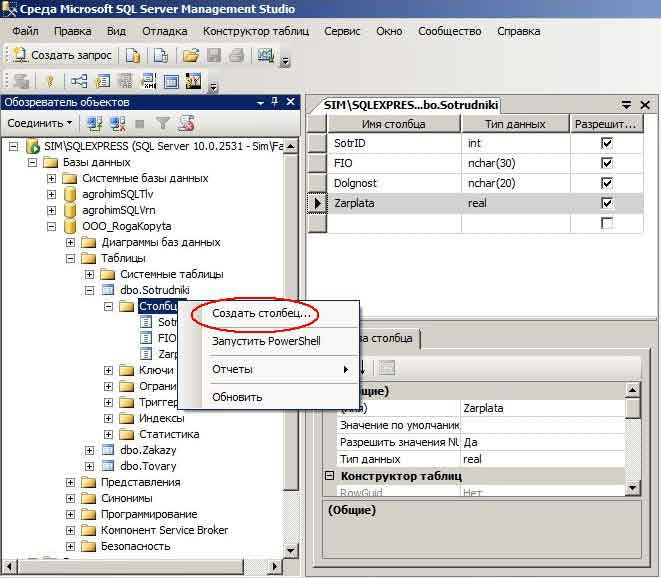Open the Соединить dropdown in Object Explorer
The image size is (661, 578).
pos(40,123)
